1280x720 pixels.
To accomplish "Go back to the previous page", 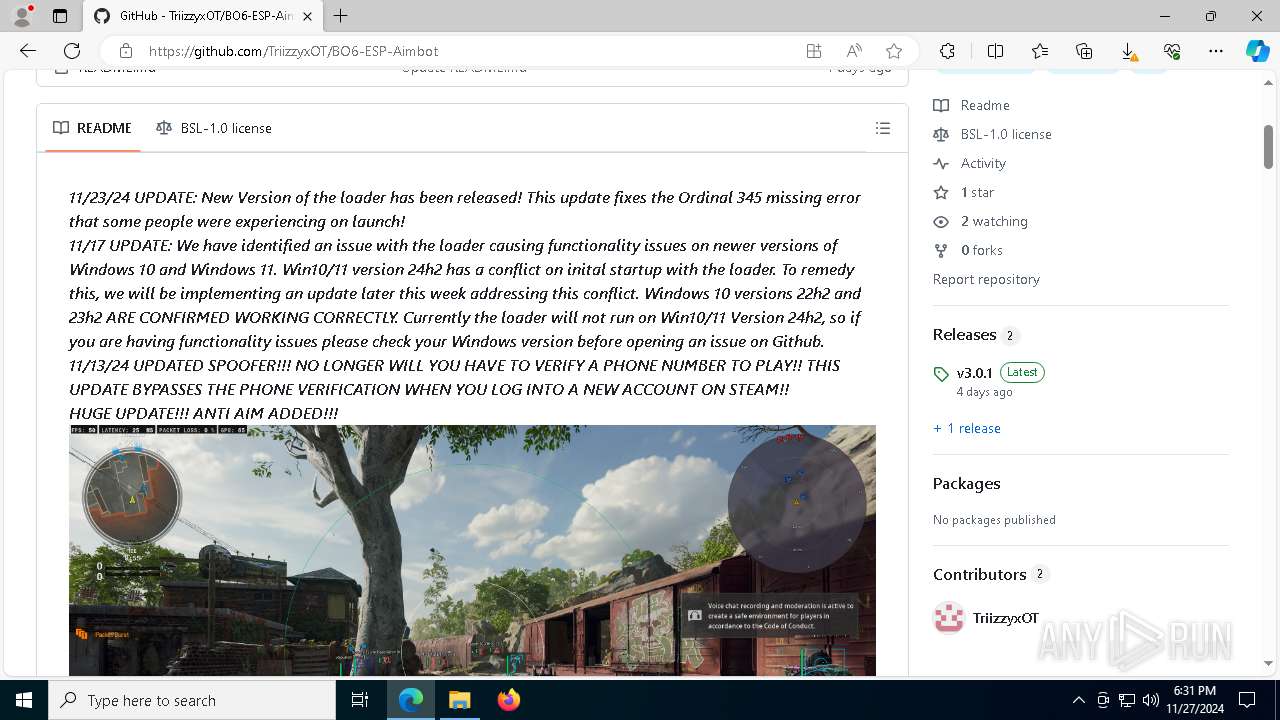I will (28, 51).
